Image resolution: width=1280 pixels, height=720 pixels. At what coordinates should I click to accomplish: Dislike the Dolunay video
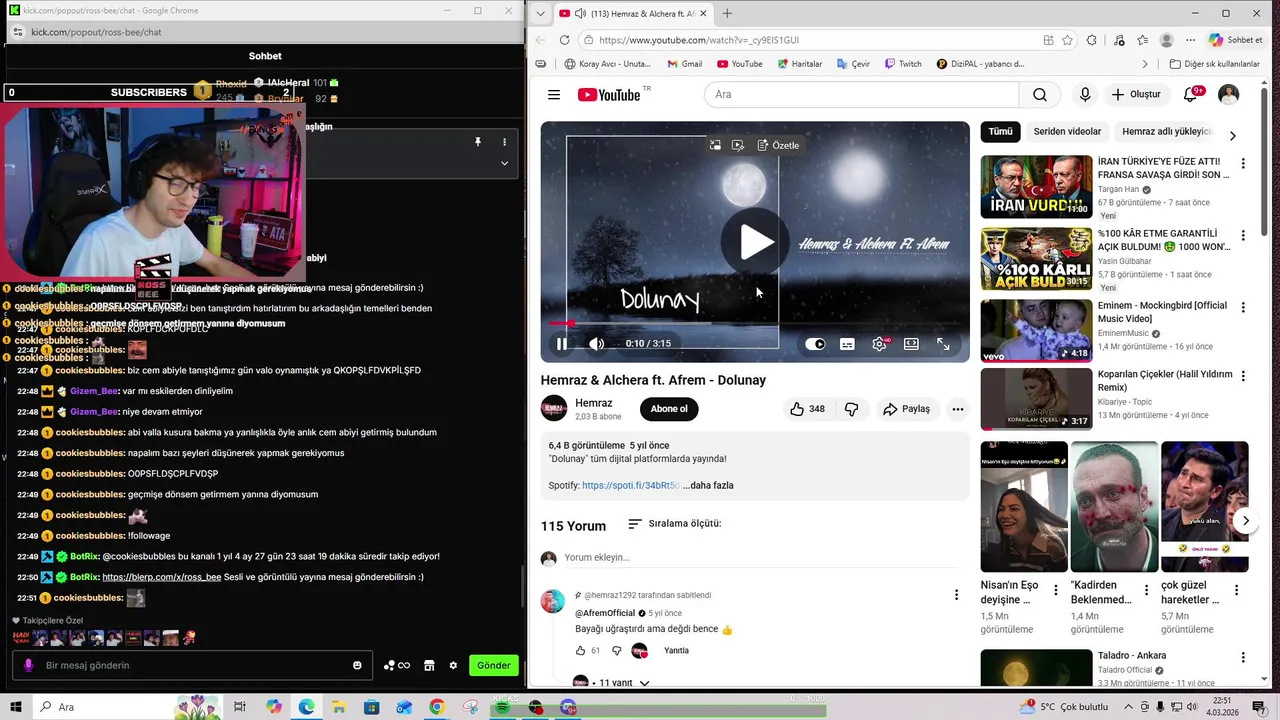click(x=852, y=409)
